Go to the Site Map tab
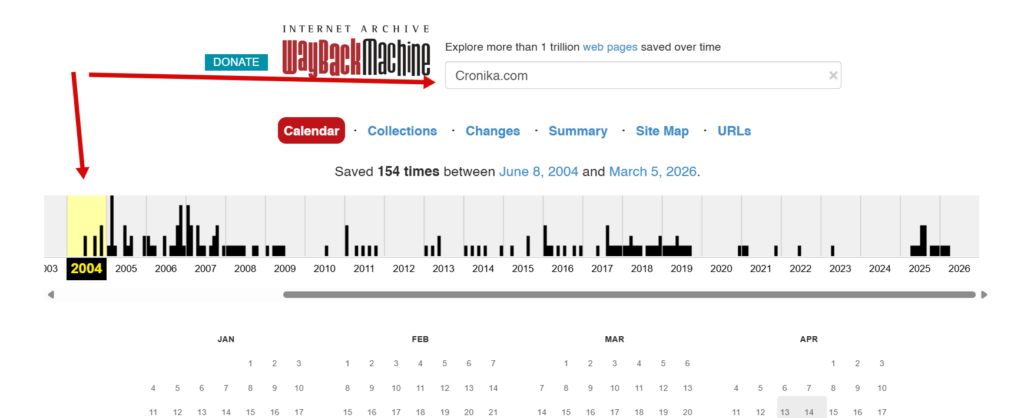1024x418 pixels. click(662, 131)
